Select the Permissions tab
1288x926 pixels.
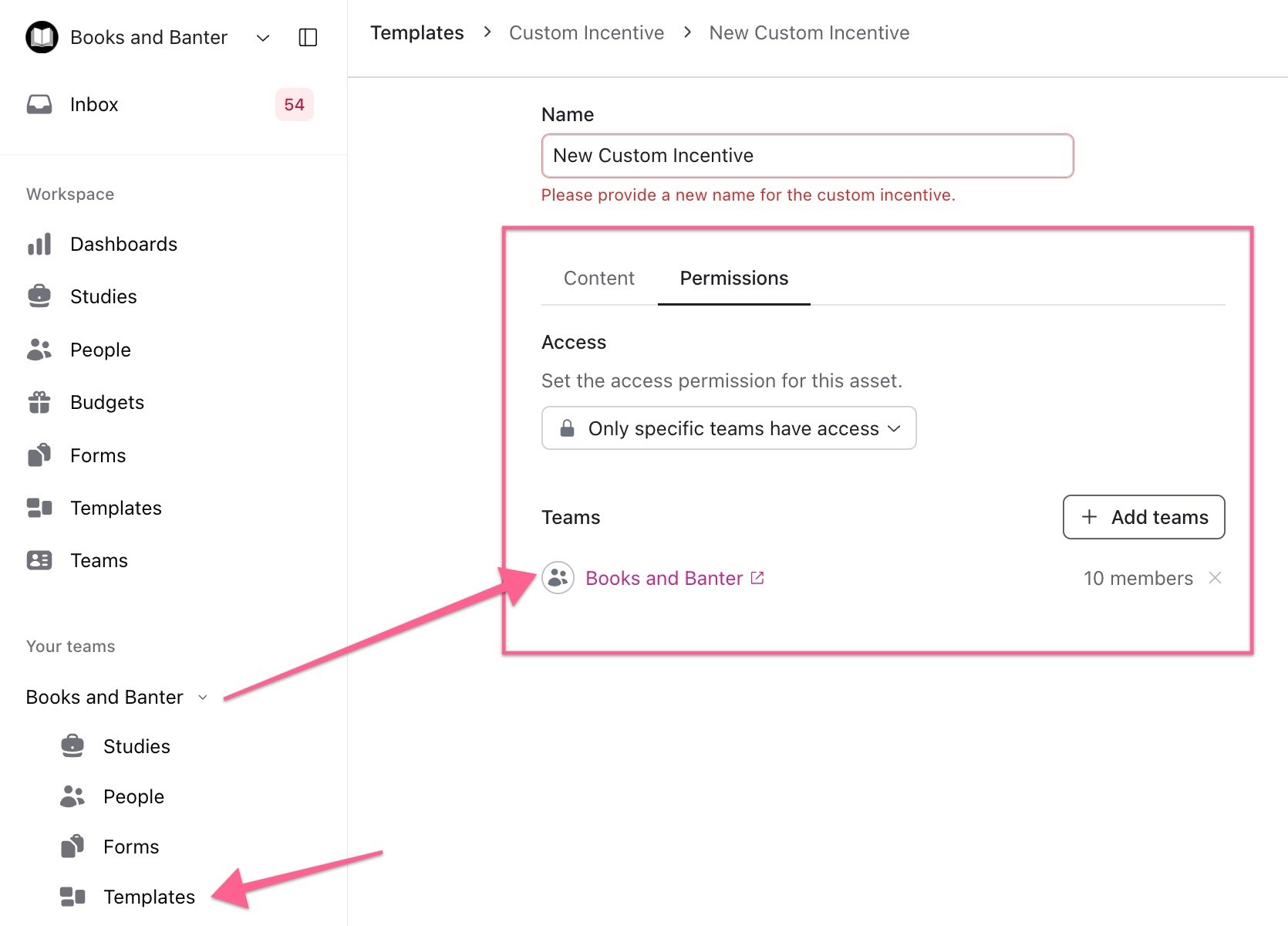coord(733,279)
